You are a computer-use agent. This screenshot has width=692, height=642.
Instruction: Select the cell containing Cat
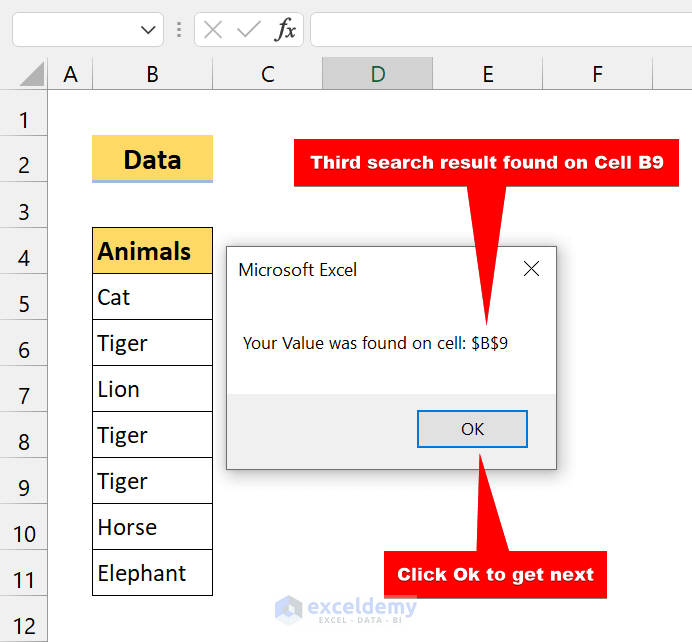152,297
